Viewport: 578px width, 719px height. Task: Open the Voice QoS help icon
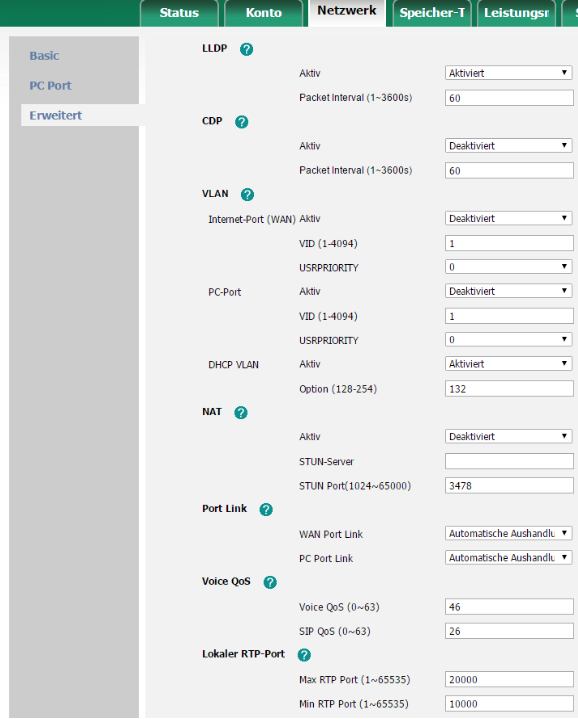tap(270, 582)
